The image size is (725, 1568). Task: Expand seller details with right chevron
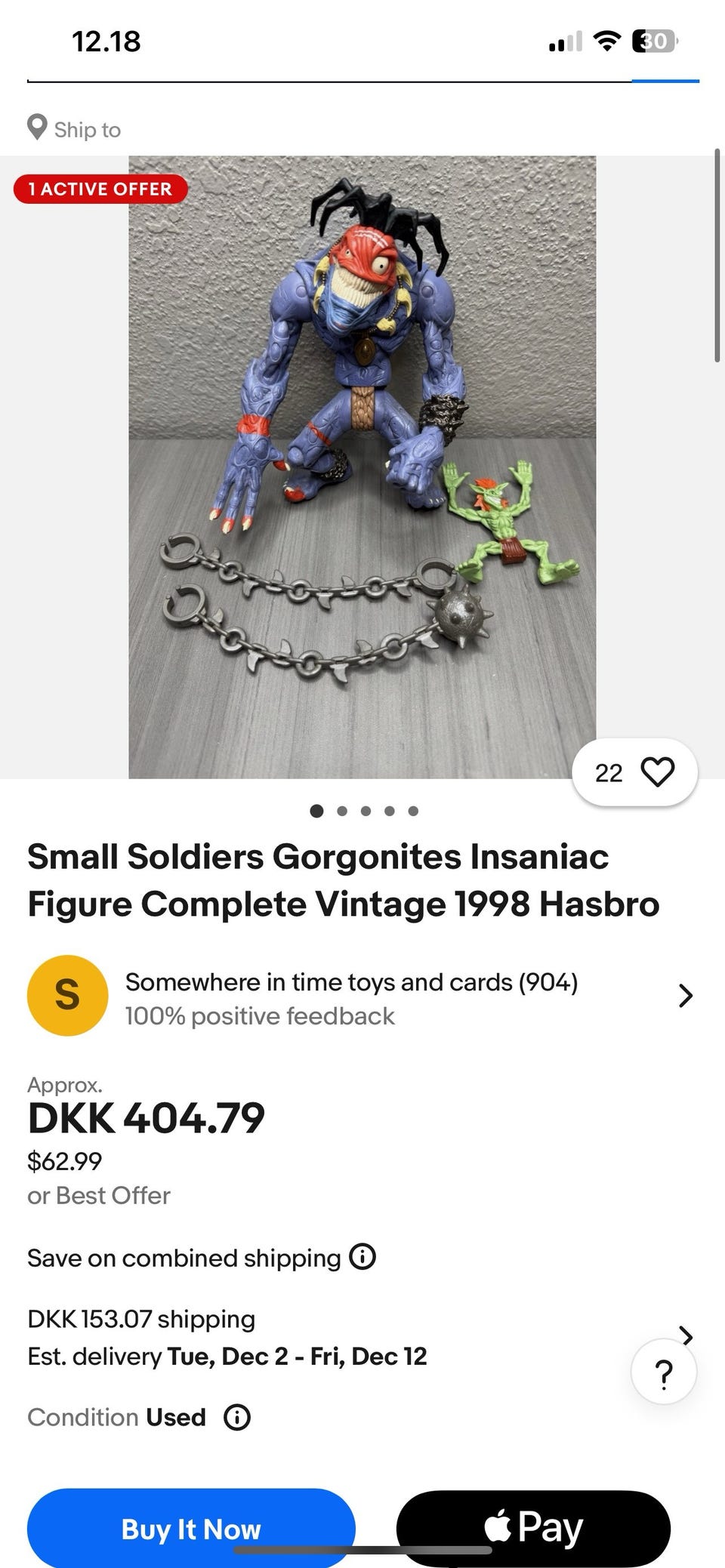(x=685, y=996)
